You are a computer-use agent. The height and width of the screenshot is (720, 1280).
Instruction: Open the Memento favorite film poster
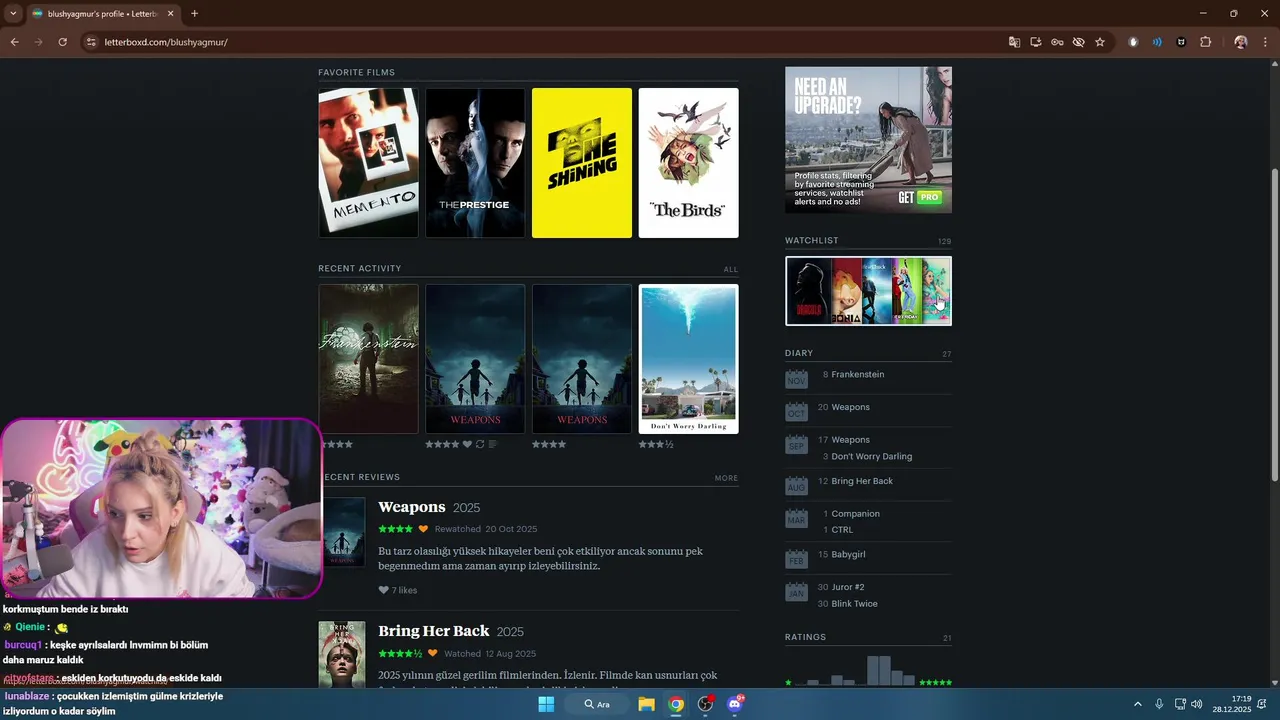[368, 163]
